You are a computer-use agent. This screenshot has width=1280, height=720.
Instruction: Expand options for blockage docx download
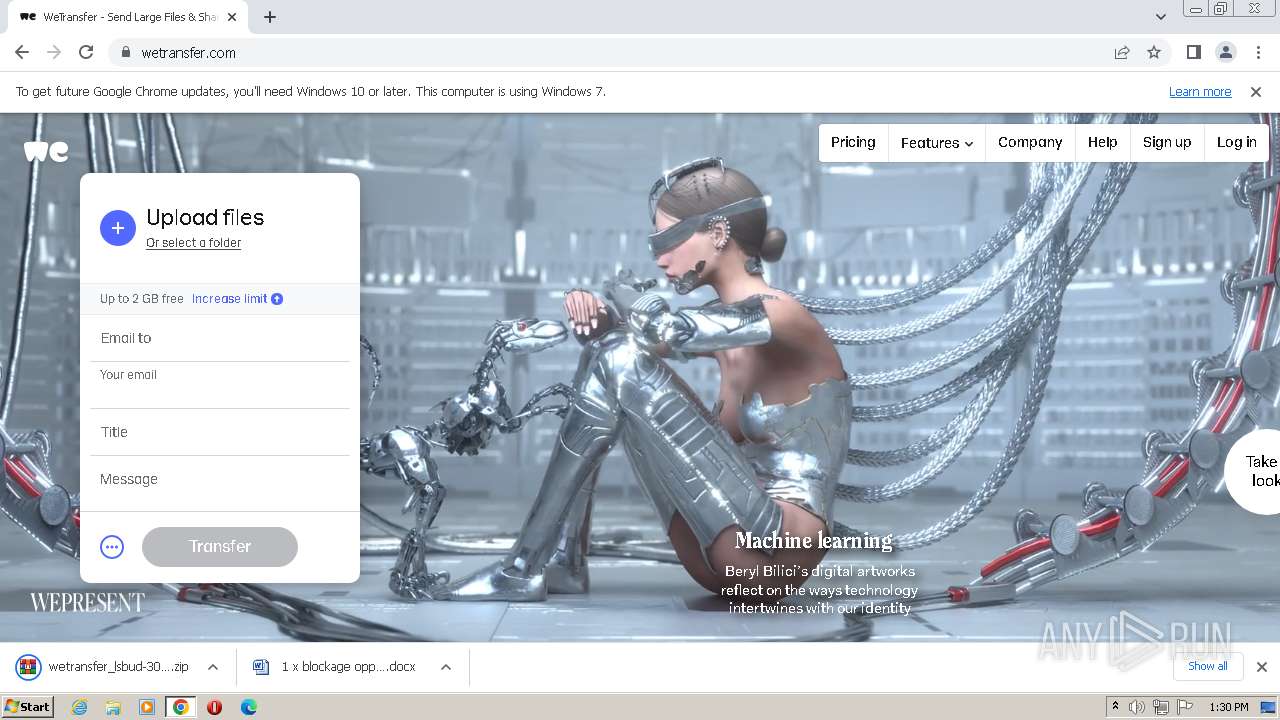[x=446, y=667]
